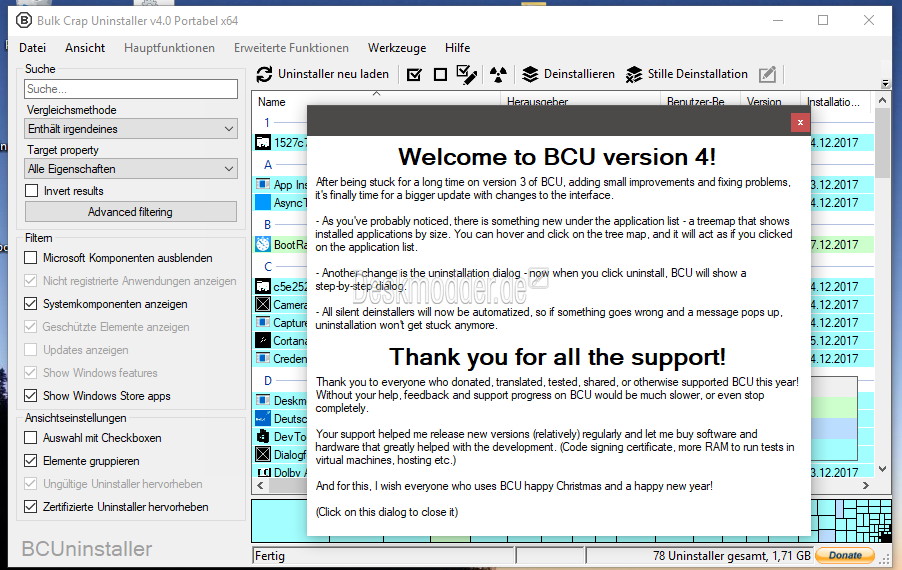Click the Uninstaller neu laden label
The width and height of the screenshot is (902, 570).
[333, 74]
